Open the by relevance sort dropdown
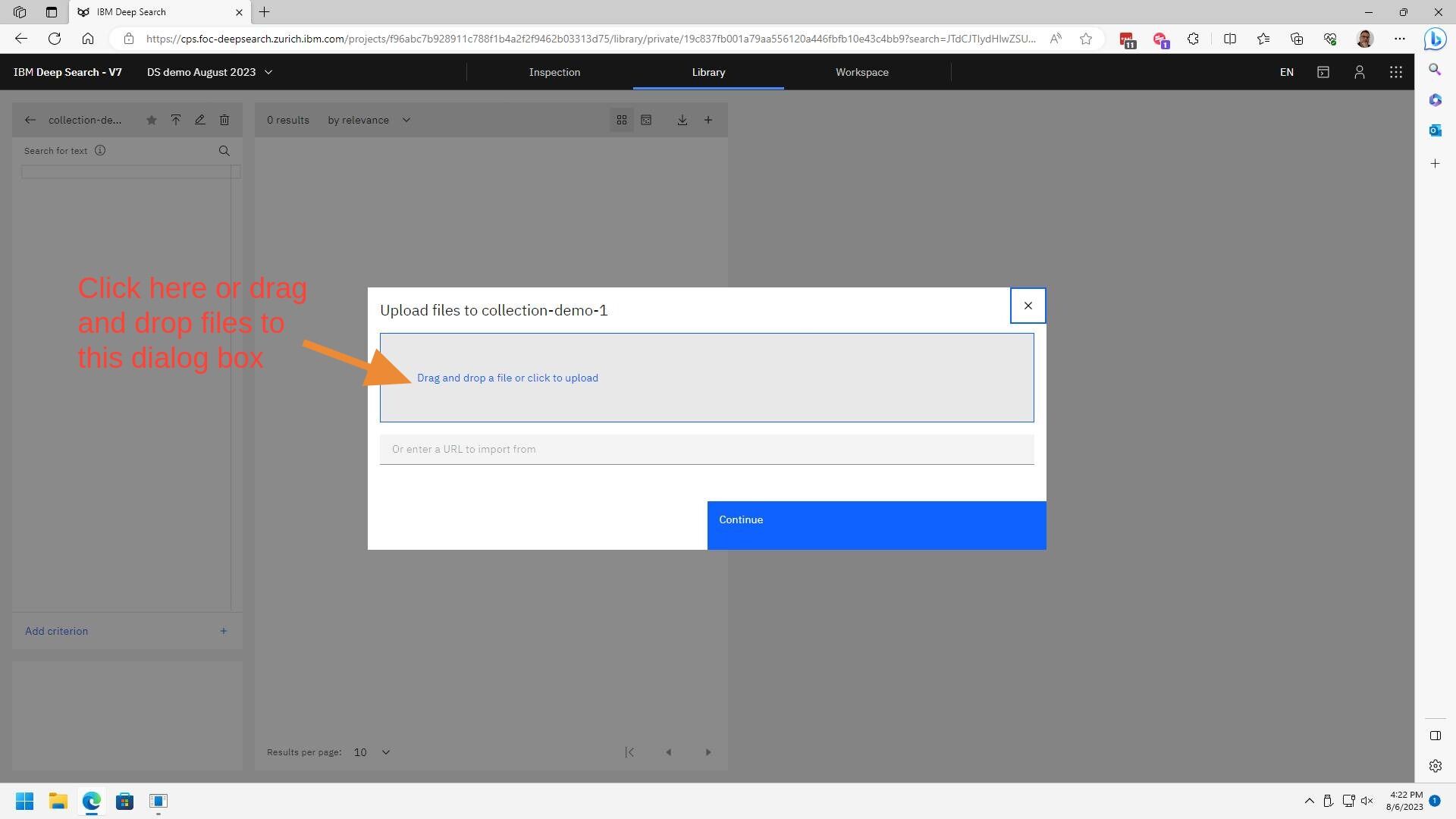Viewport: 1456px width, 819px height. coord(369,120)
